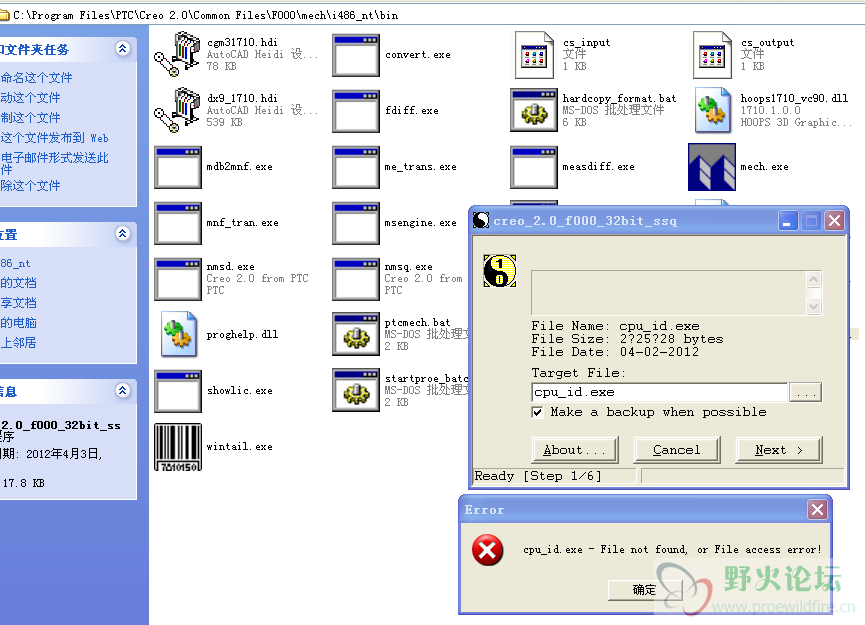Screen dimensions: 865x625
Task: Select the cs_input file icon
Action: tap(534, 55)
